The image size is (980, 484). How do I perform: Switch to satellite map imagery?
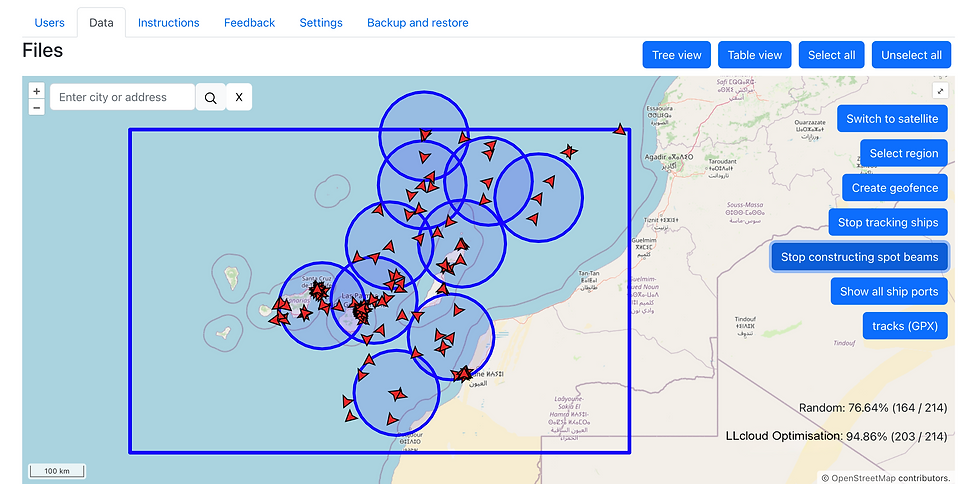(892, 119)
